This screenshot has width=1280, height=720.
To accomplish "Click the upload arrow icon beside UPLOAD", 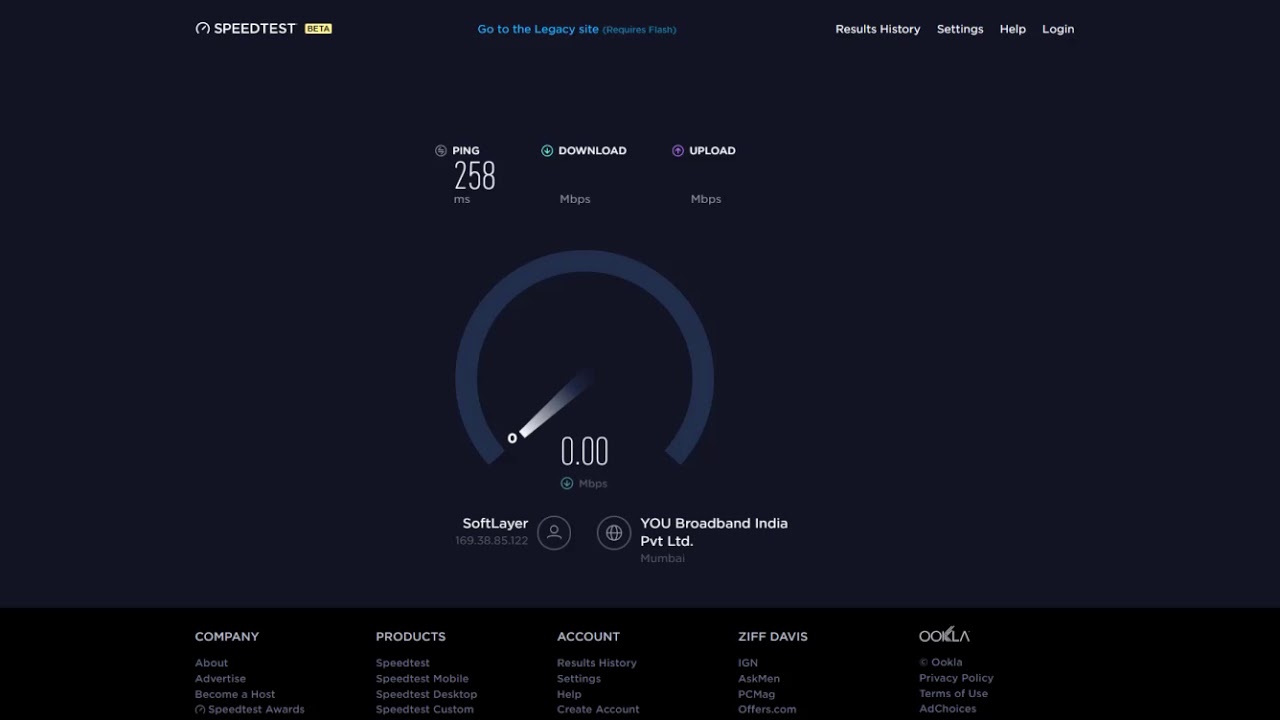I will [678, 150].
